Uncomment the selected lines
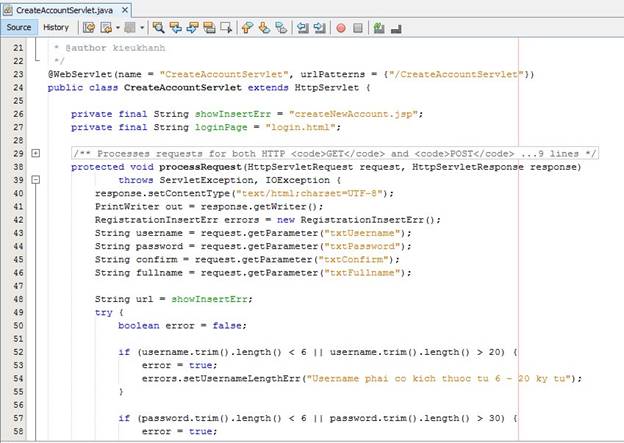 pos(396,28)
